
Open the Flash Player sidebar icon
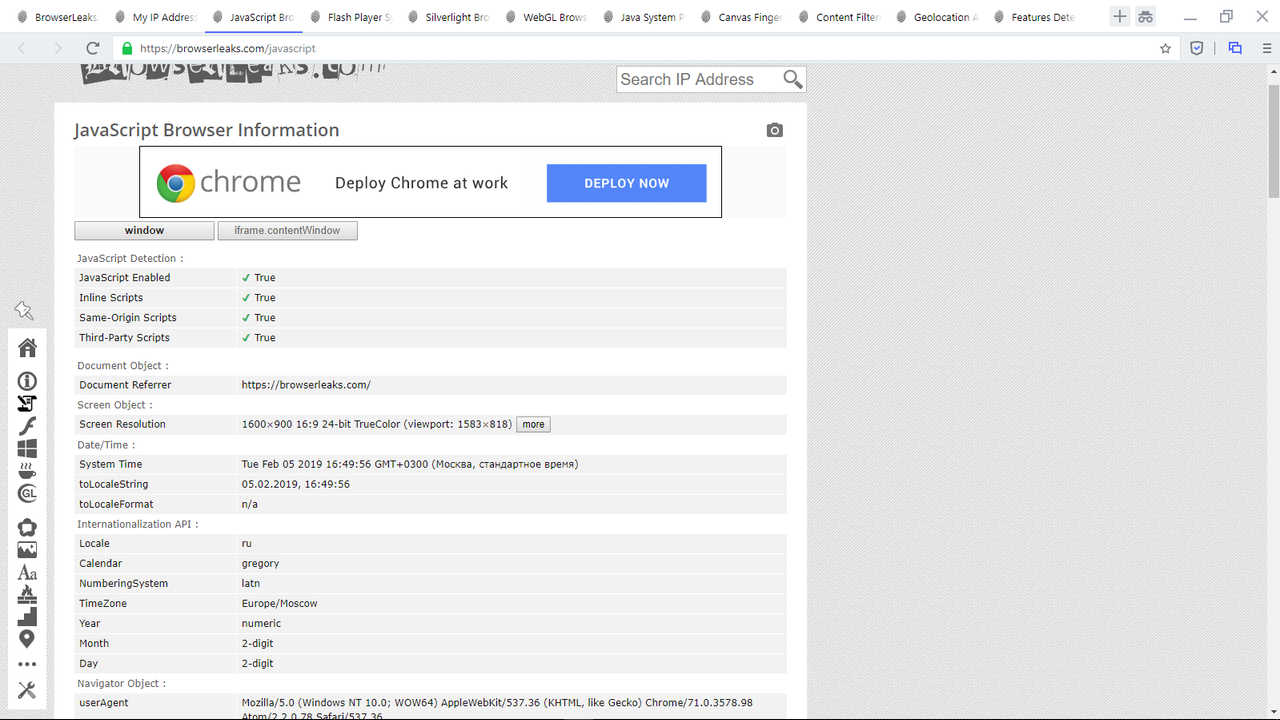27,426
